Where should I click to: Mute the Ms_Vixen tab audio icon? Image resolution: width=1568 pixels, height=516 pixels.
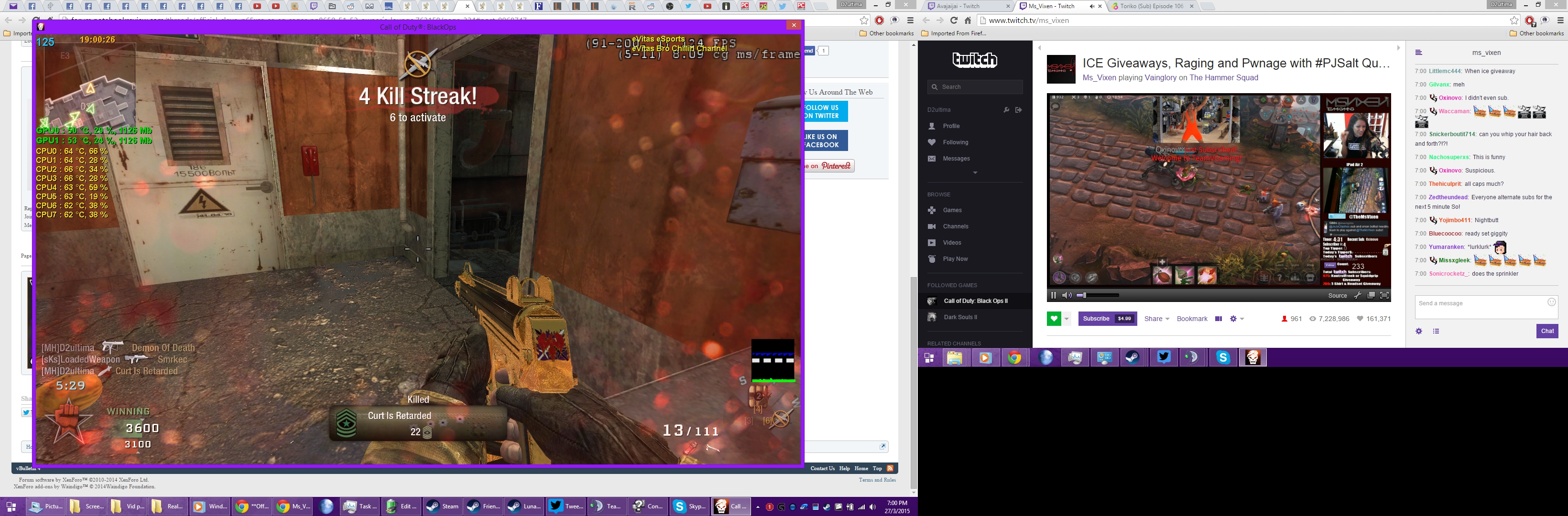pyautogui.click(x=1091, y=6)
